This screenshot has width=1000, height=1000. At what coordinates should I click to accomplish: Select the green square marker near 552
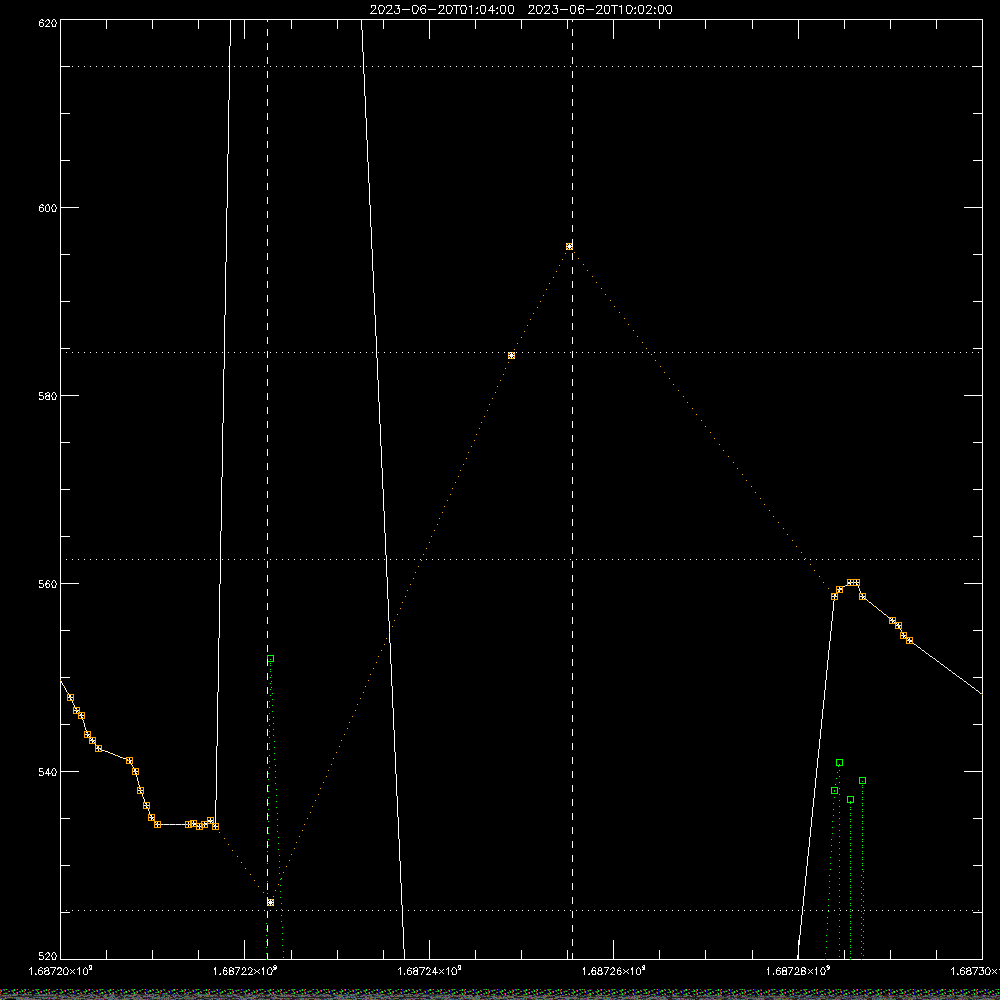[x=270, y=659]
